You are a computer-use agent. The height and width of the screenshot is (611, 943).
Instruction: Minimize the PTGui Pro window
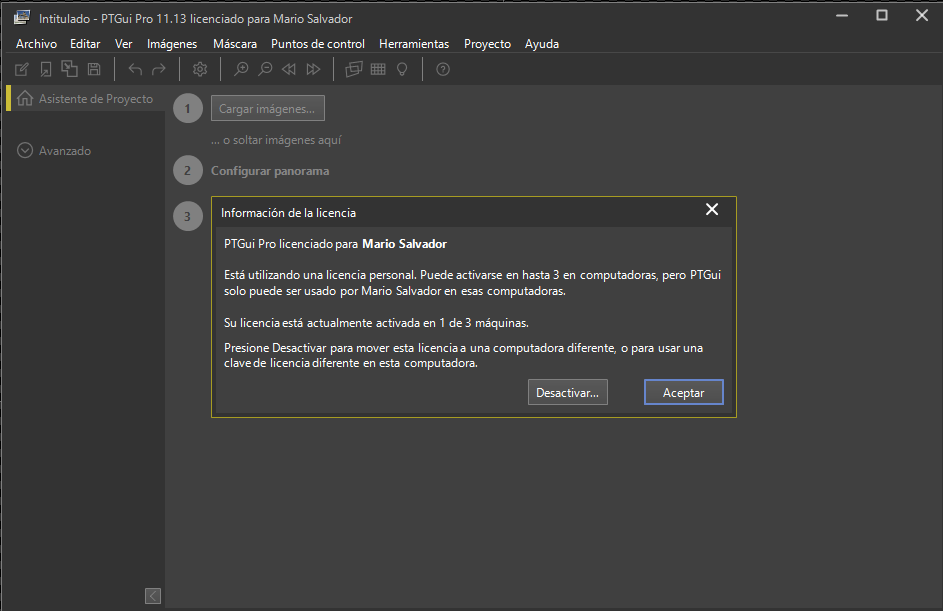coord(842,16)
